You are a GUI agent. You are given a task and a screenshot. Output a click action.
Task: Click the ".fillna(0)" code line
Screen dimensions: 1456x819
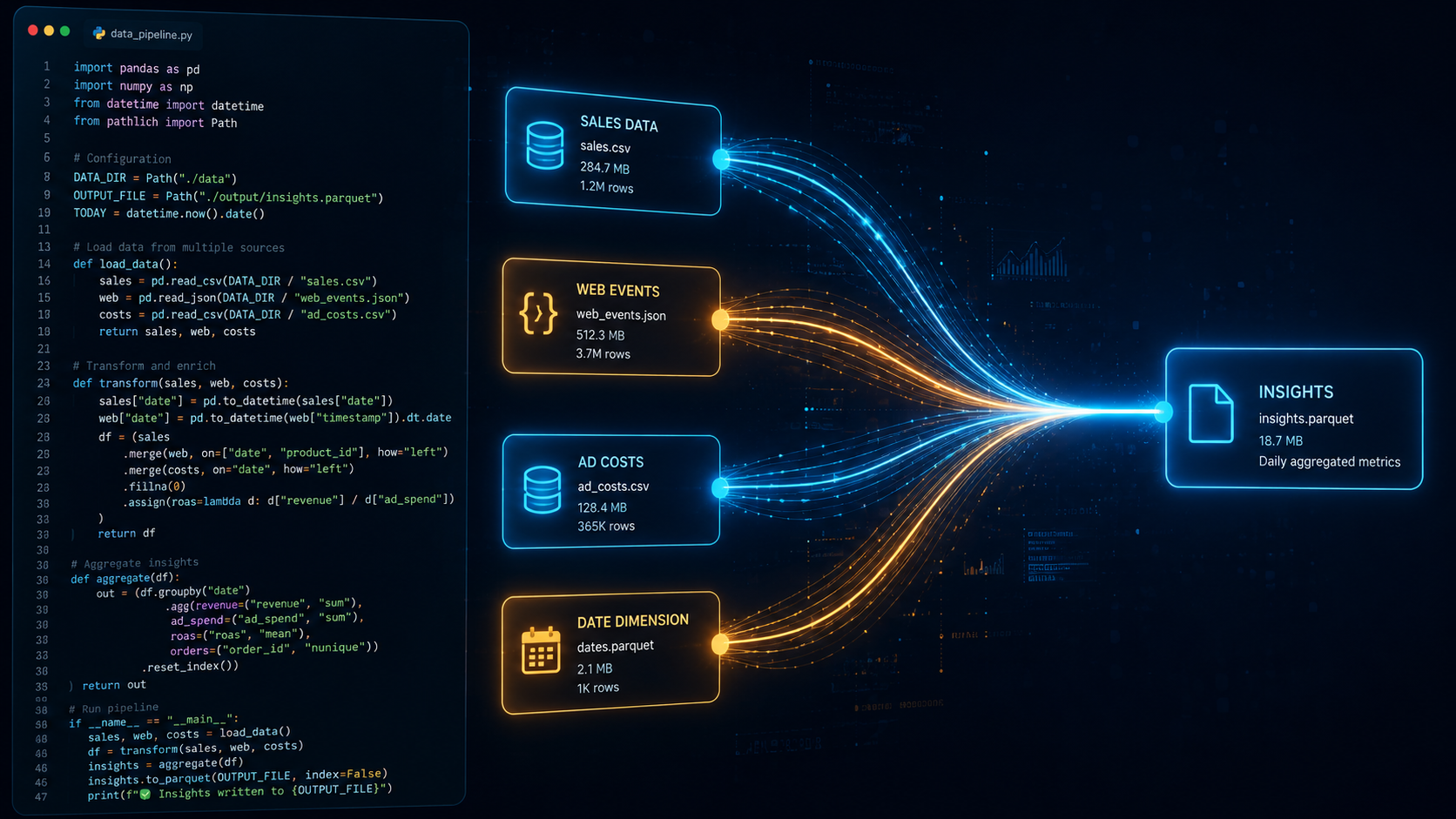154,487
